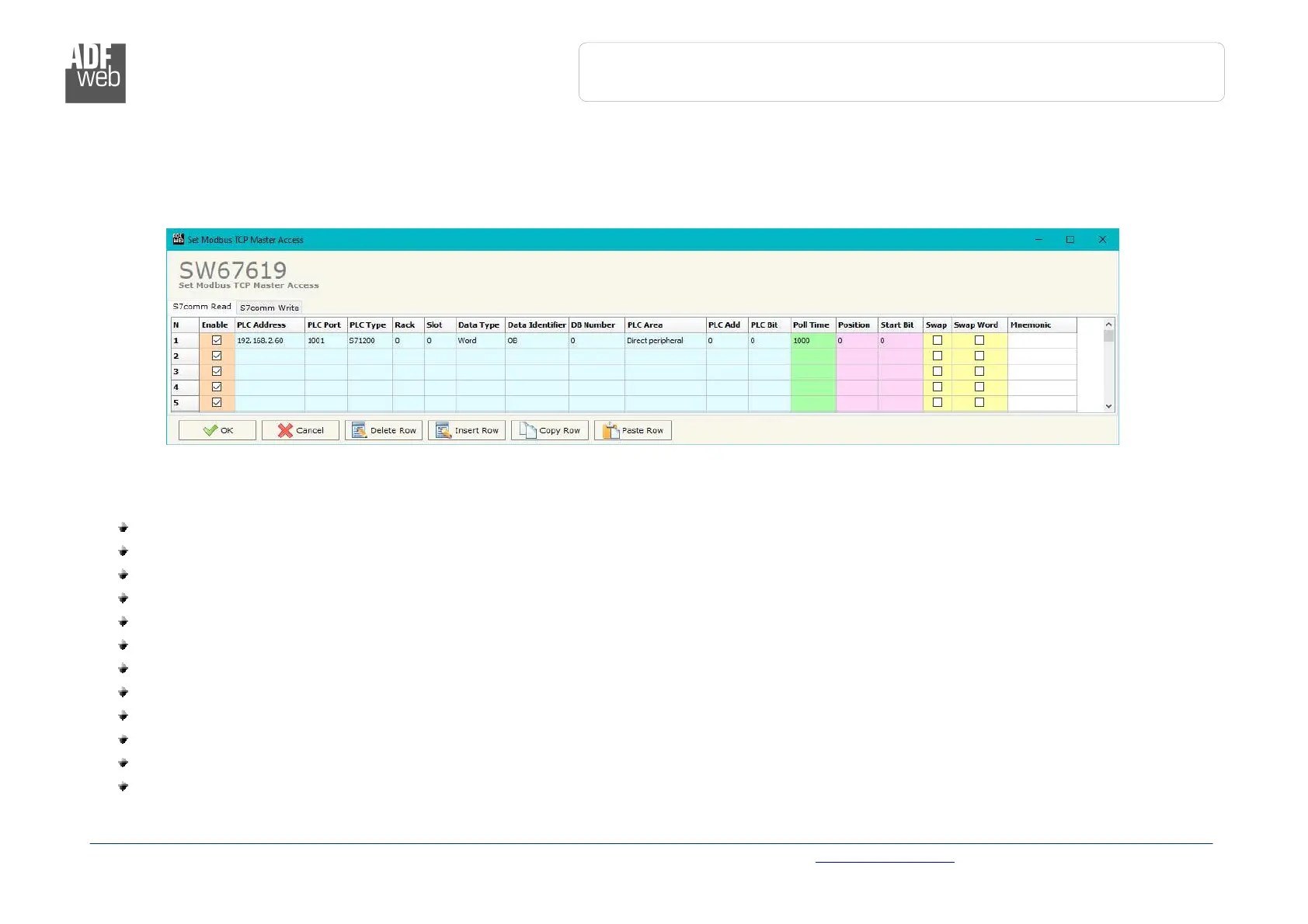The image size is (1308, 924).
Task: Select the Data Type cell Word
Action: [481, 341]
